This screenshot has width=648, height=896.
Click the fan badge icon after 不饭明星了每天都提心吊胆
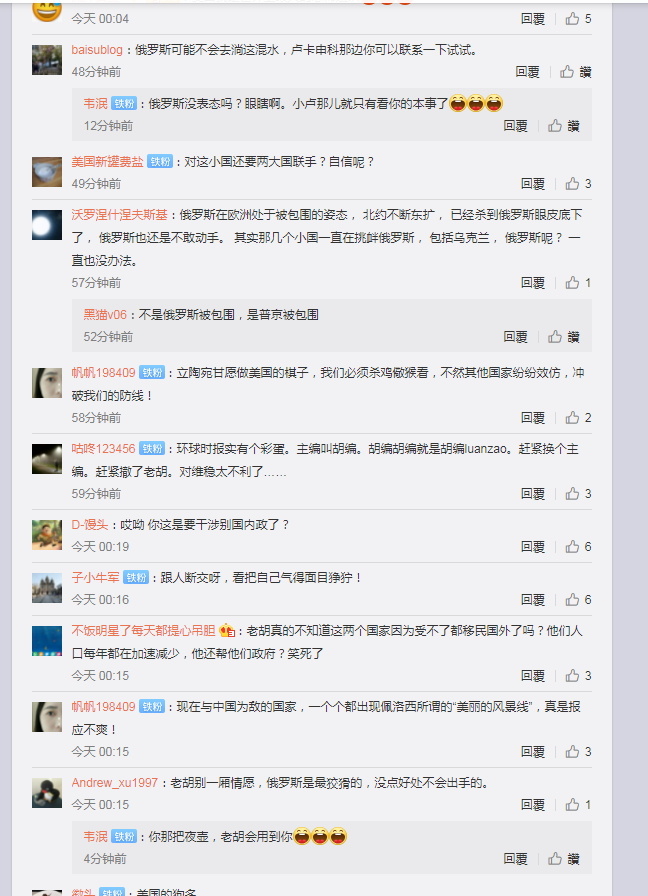pyautogui.click(x=227, y=630)
